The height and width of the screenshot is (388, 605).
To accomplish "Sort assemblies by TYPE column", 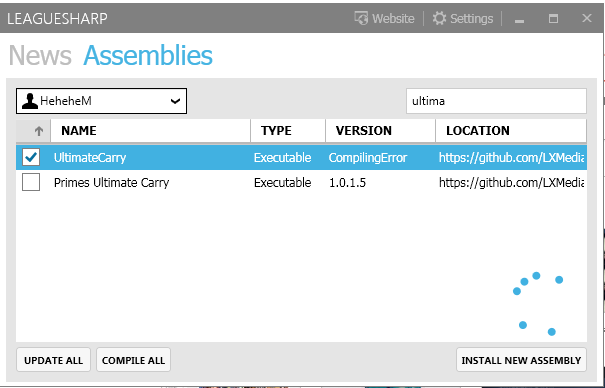I will [x=288, y=131].
